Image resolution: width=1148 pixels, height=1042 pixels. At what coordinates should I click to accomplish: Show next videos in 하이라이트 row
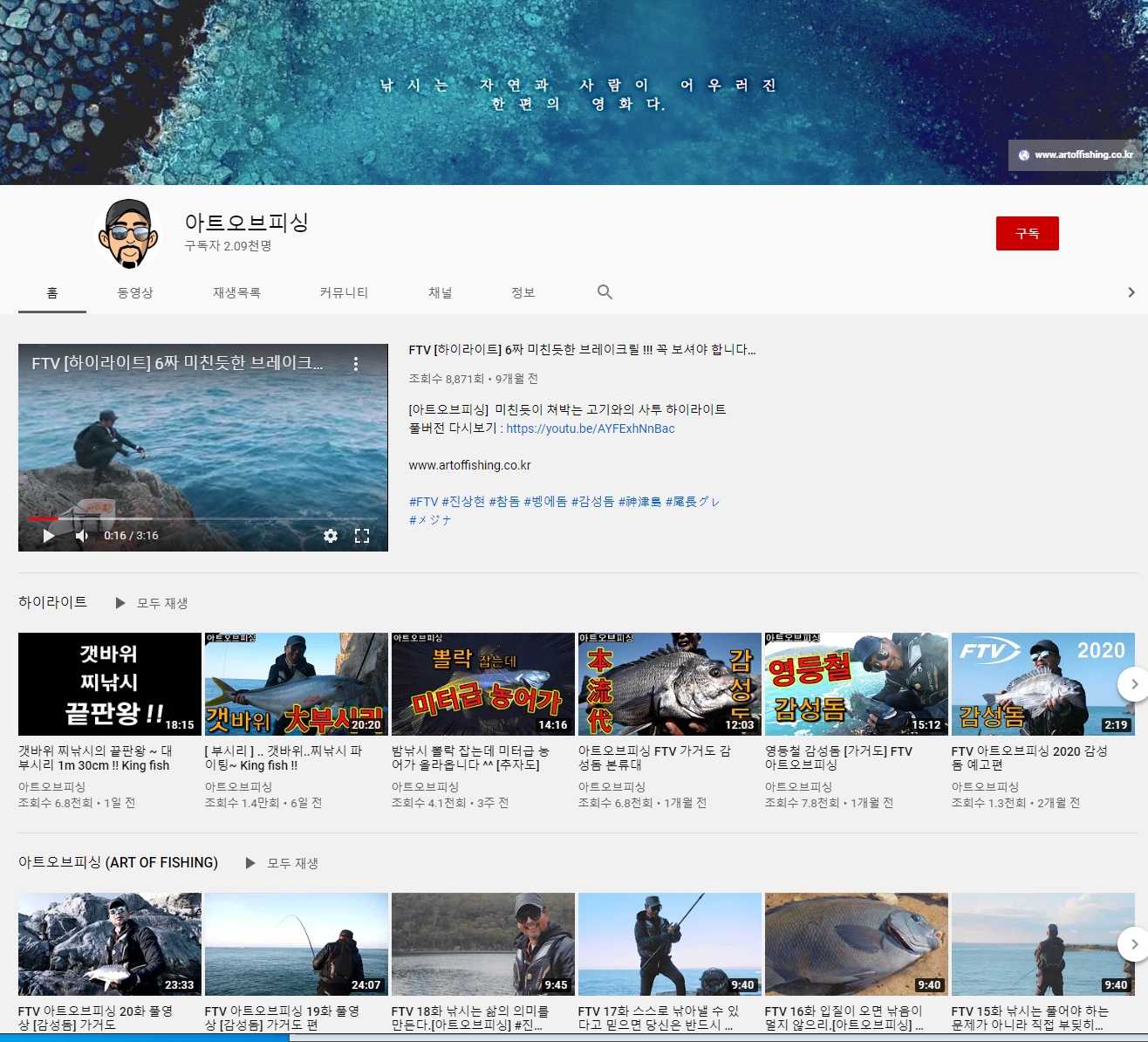point(1133,684)
